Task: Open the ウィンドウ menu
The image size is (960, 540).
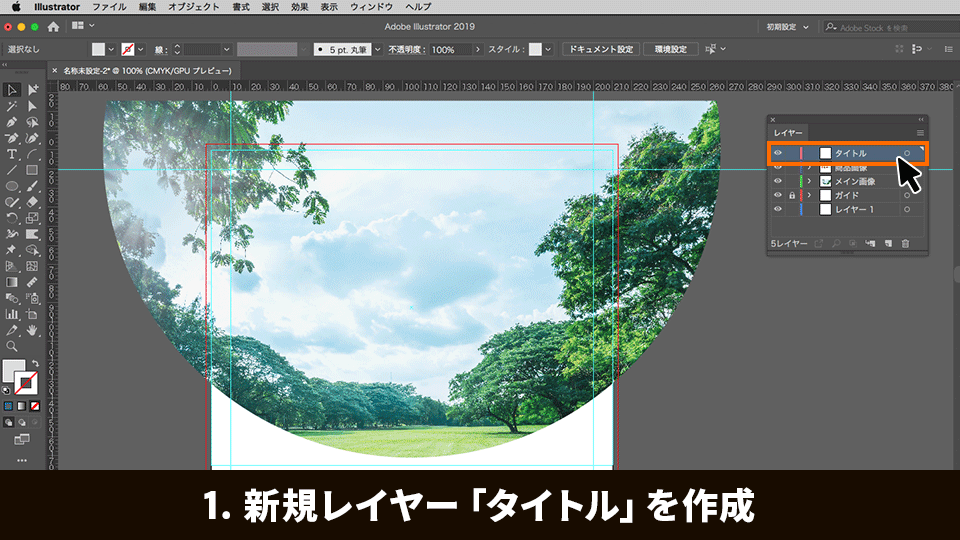Action: tap(372, 7)
